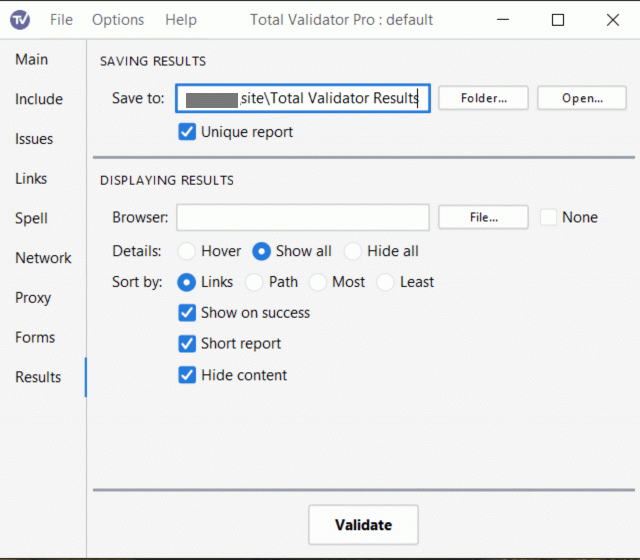Select the Hover details radio button
The height and width of the screenshot is (560, 640).
click(187, 251)
